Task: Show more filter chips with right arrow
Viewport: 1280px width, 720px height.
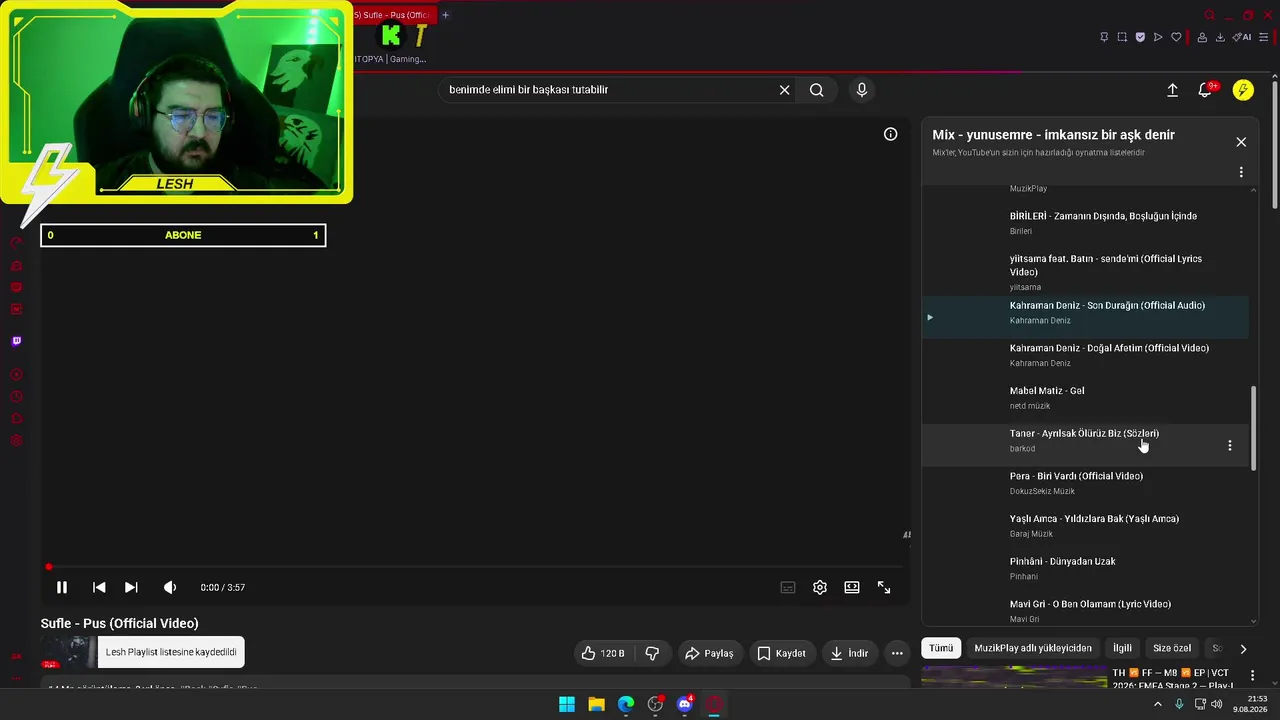Action: (x=1243, y=648)
